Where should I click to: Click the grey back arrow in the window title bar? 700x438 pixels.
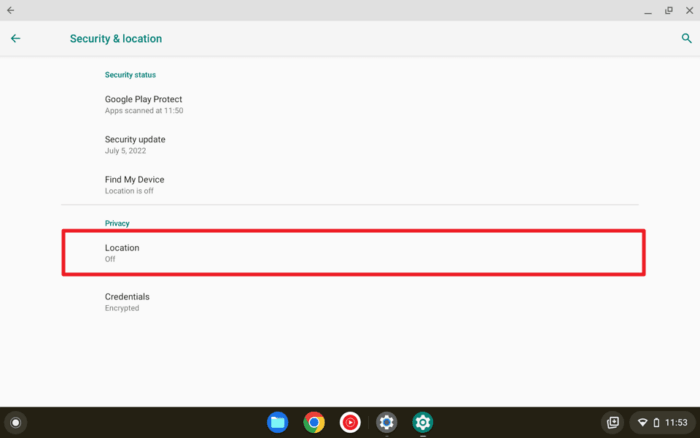10,10
